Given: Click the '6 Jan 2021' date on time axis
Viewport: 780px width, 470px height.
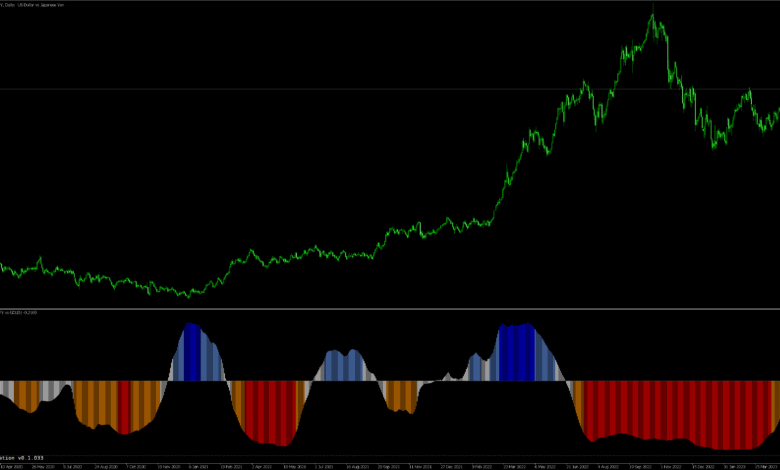Looking at the screenshot, I should tap(198, 467).
